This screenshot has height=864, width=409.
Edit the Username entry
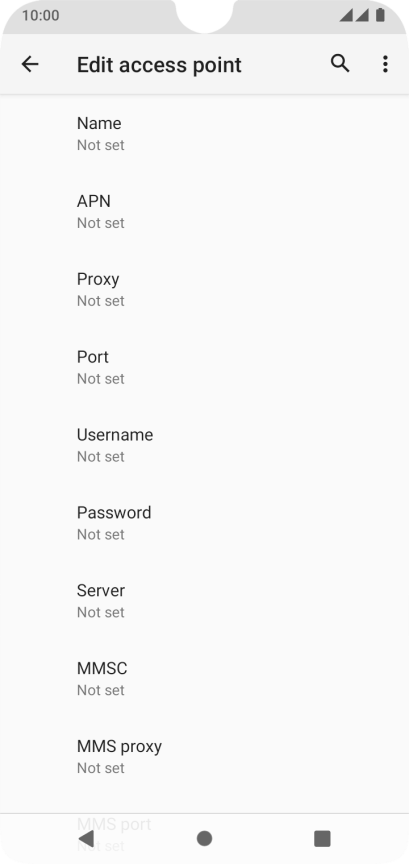pyautogui.click(x=204, y=445)
